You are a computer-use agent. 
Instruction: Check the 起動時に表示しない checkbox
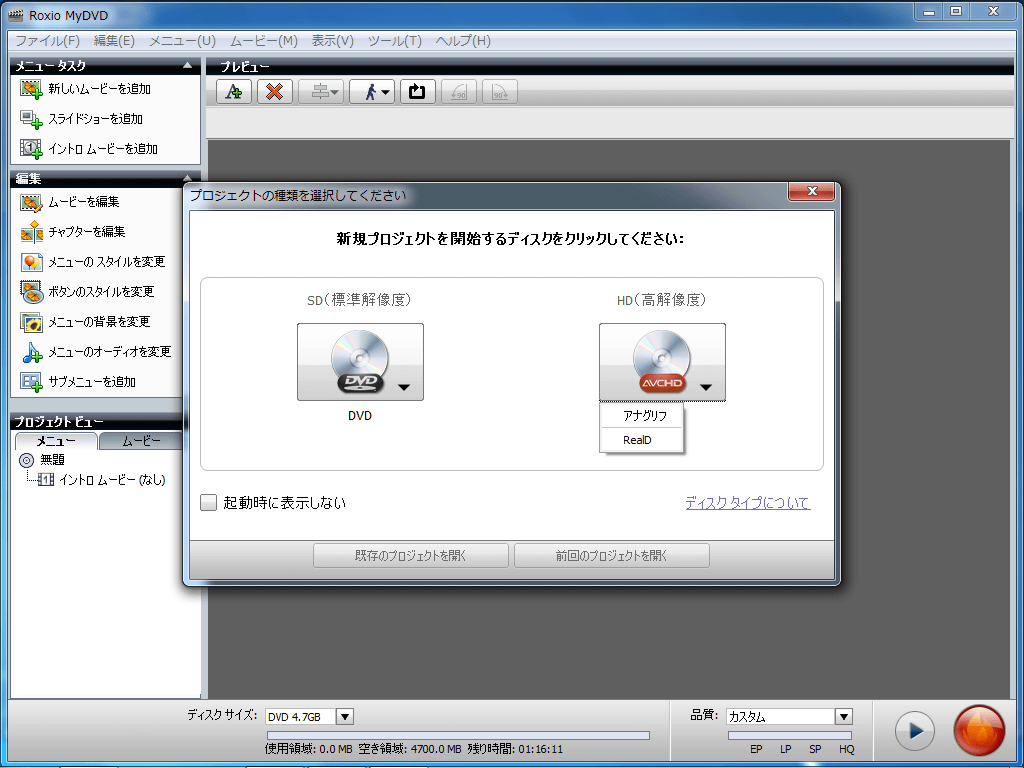pyautogui.click(x=208, y=502)
